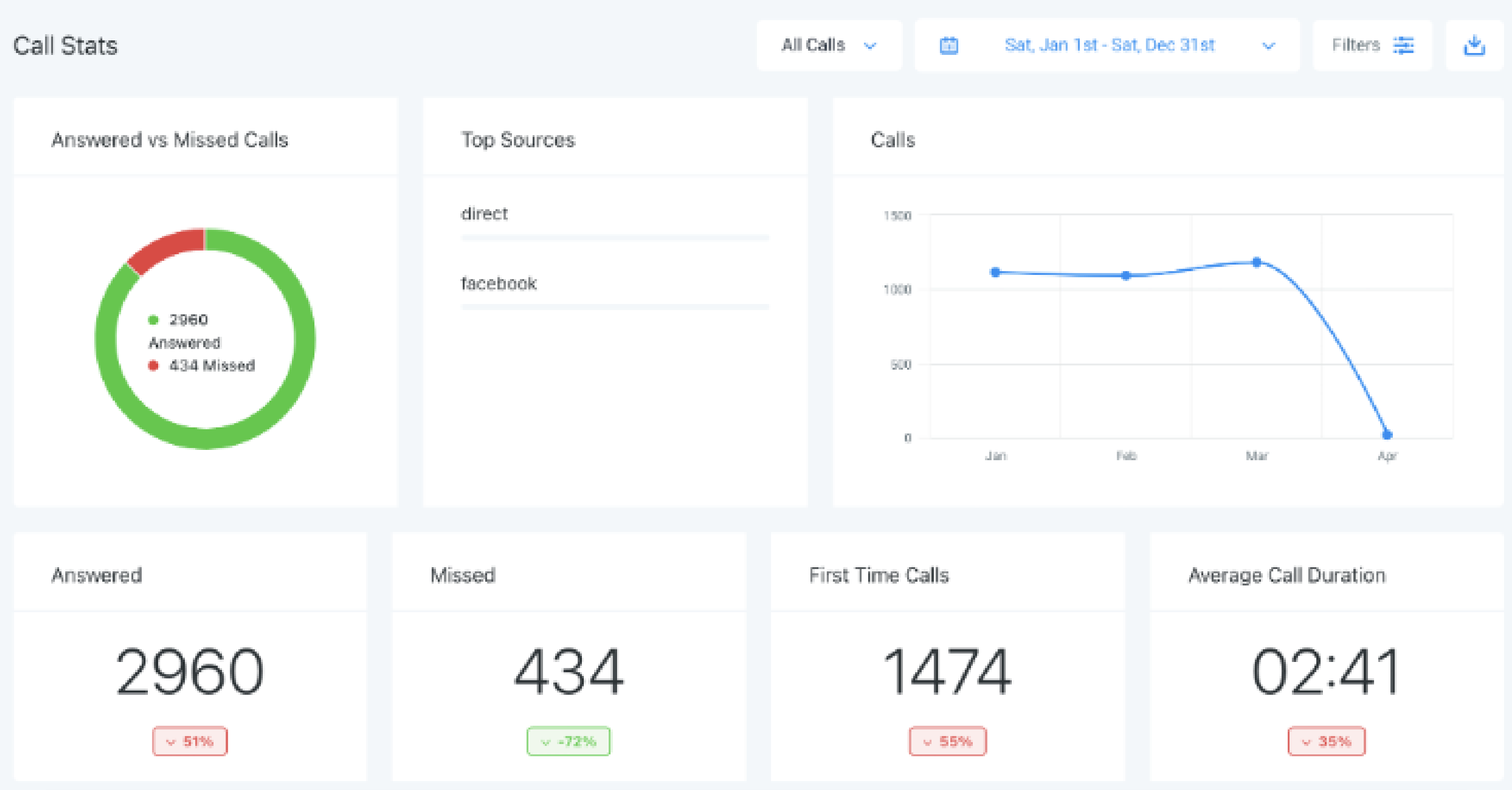
Task: Click the calendar icon in date picker
Action: [948, 45]
